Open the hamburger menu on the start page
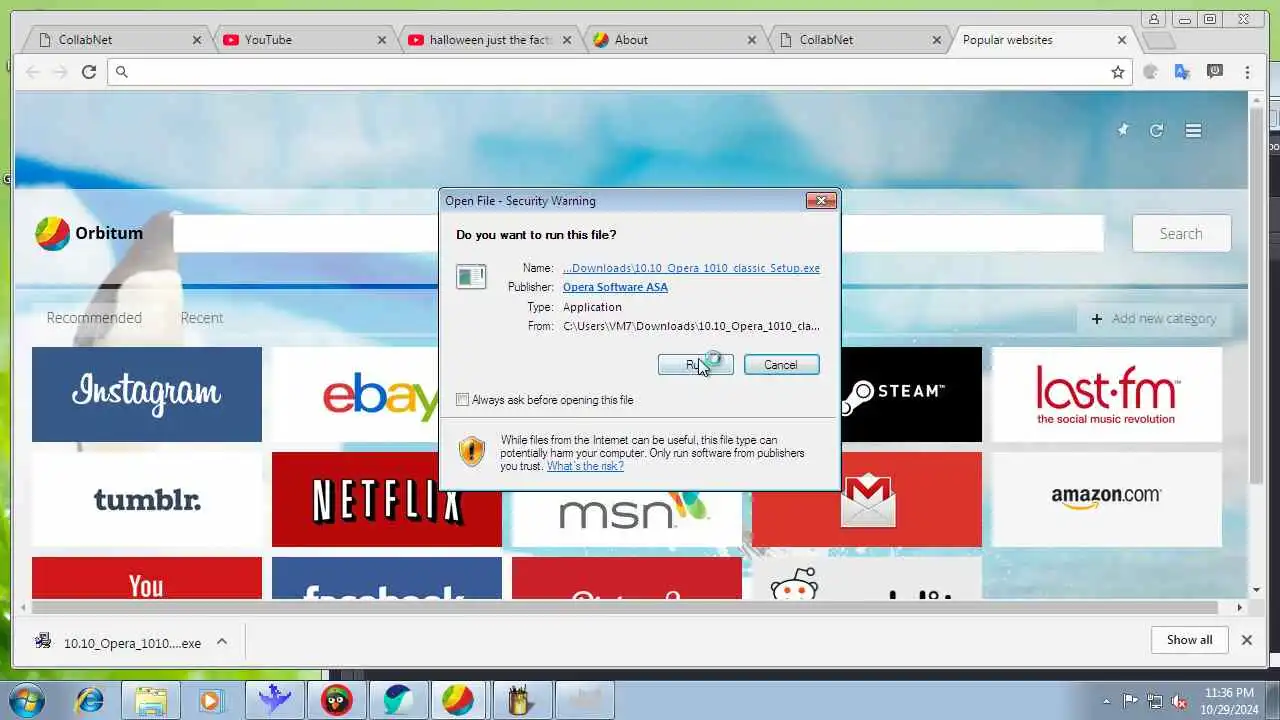1280x720 pixels. [x=1193, y=130]
